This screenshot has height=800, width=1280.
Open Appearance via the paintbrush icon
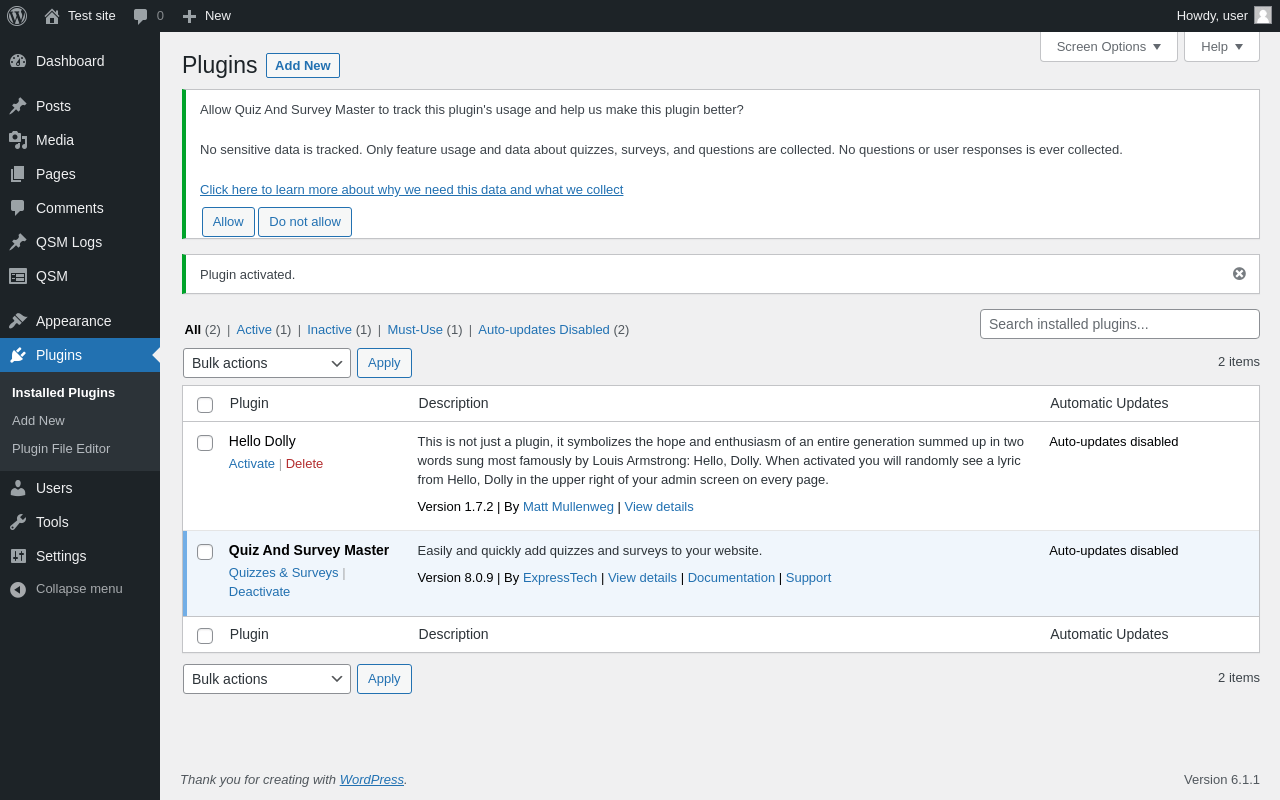pos(18,321)
